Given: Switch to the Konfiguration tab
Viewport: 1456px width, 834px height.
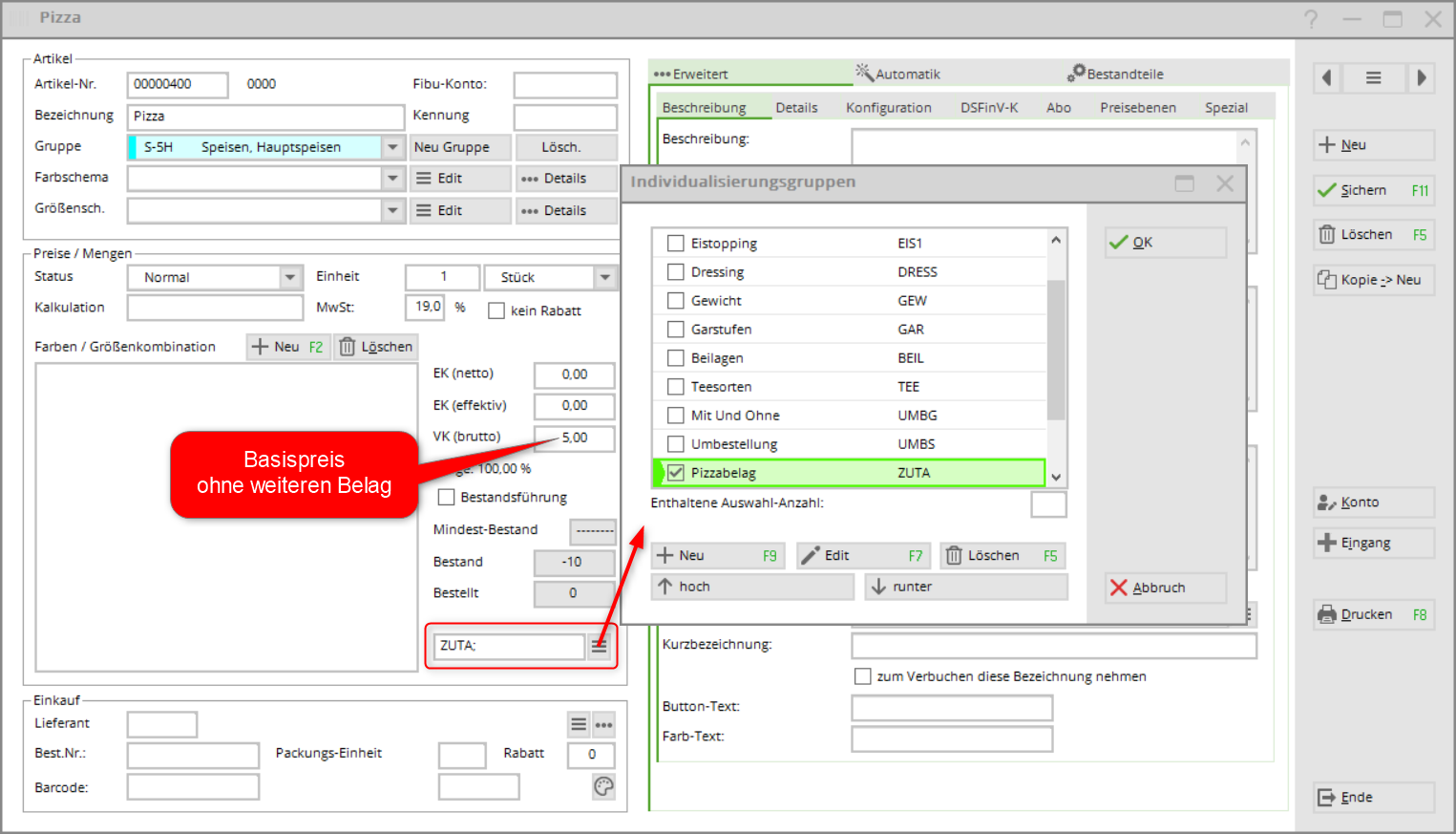Looking at the screenshot, I should pos(888,108).
